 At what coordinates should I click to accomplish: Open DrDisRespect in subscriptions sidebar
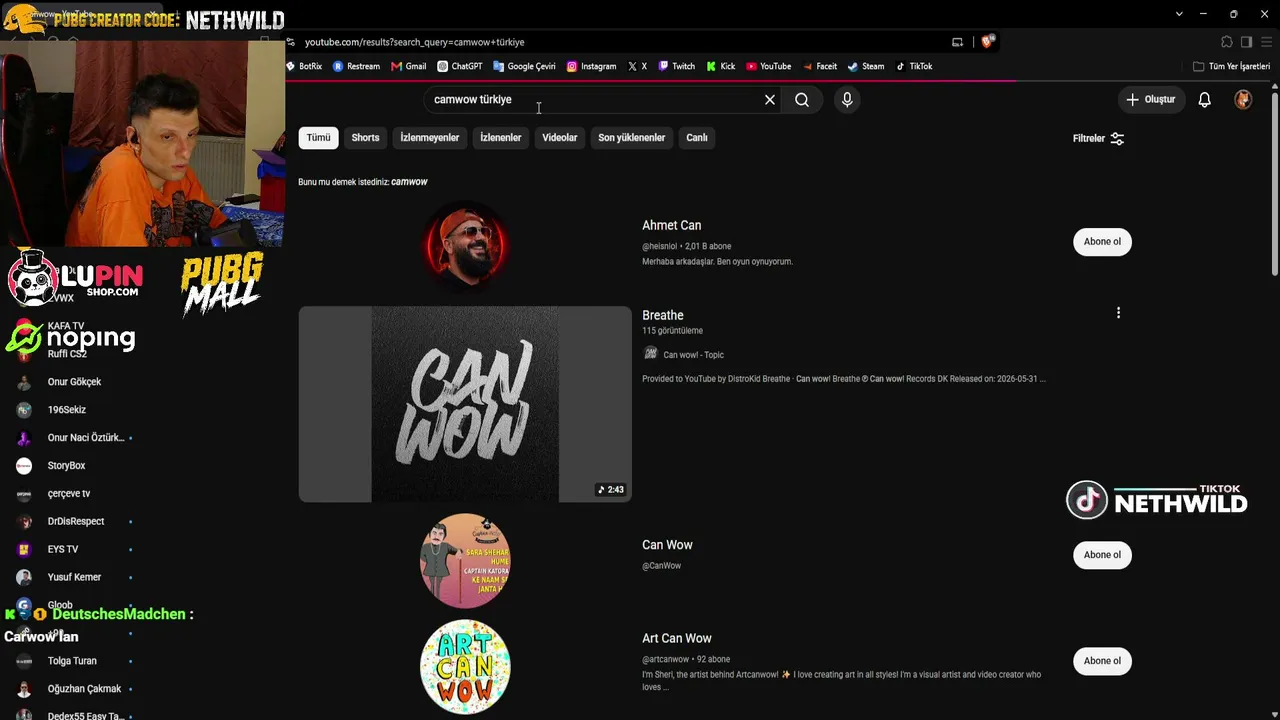point(76,522)
